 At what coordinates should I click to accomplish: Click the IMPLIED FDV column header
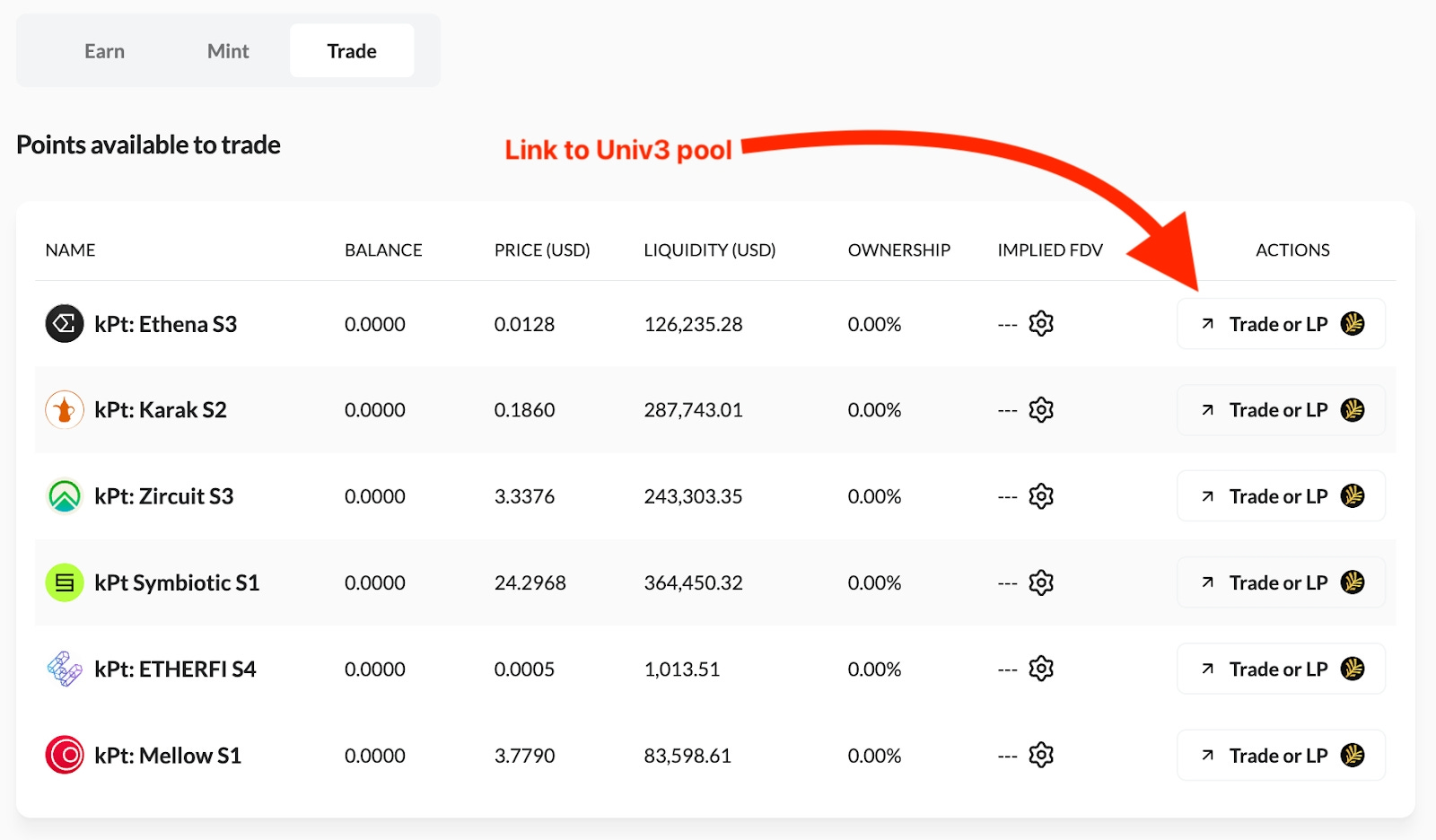point(1050,250)
